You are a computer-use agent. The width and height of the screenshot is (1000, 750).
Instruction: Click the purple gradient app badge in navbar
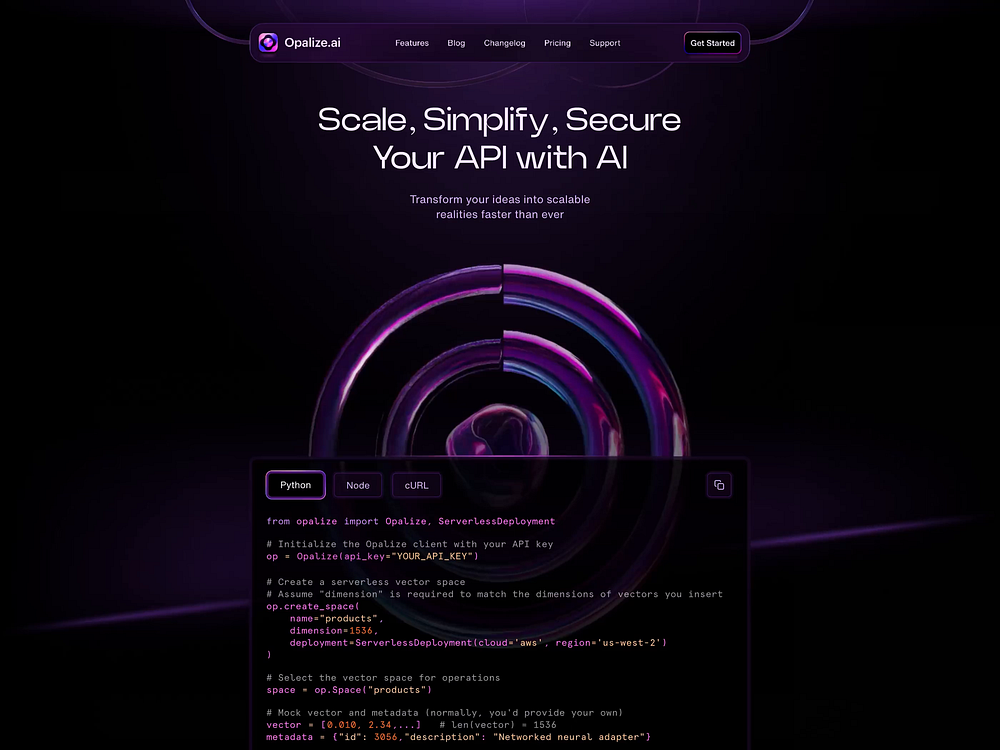point(268,42)
